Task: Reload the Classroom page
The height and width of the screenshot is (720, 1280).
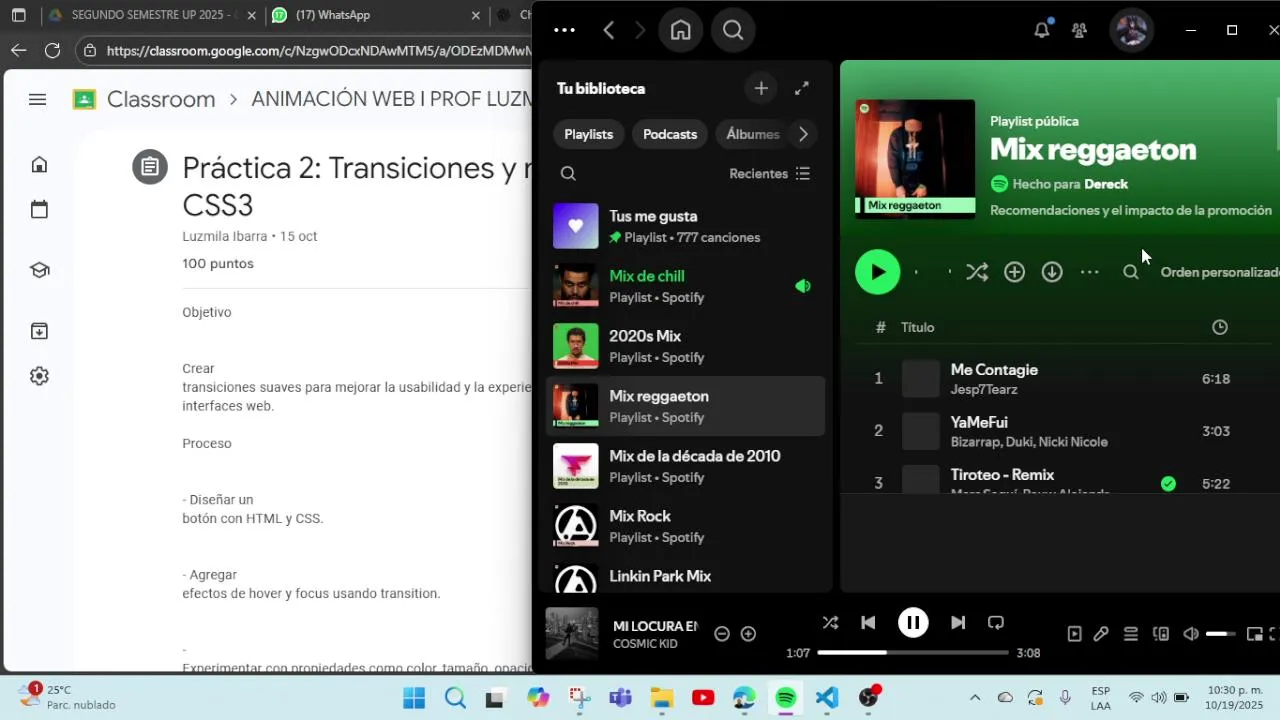Action: point(52,50)
